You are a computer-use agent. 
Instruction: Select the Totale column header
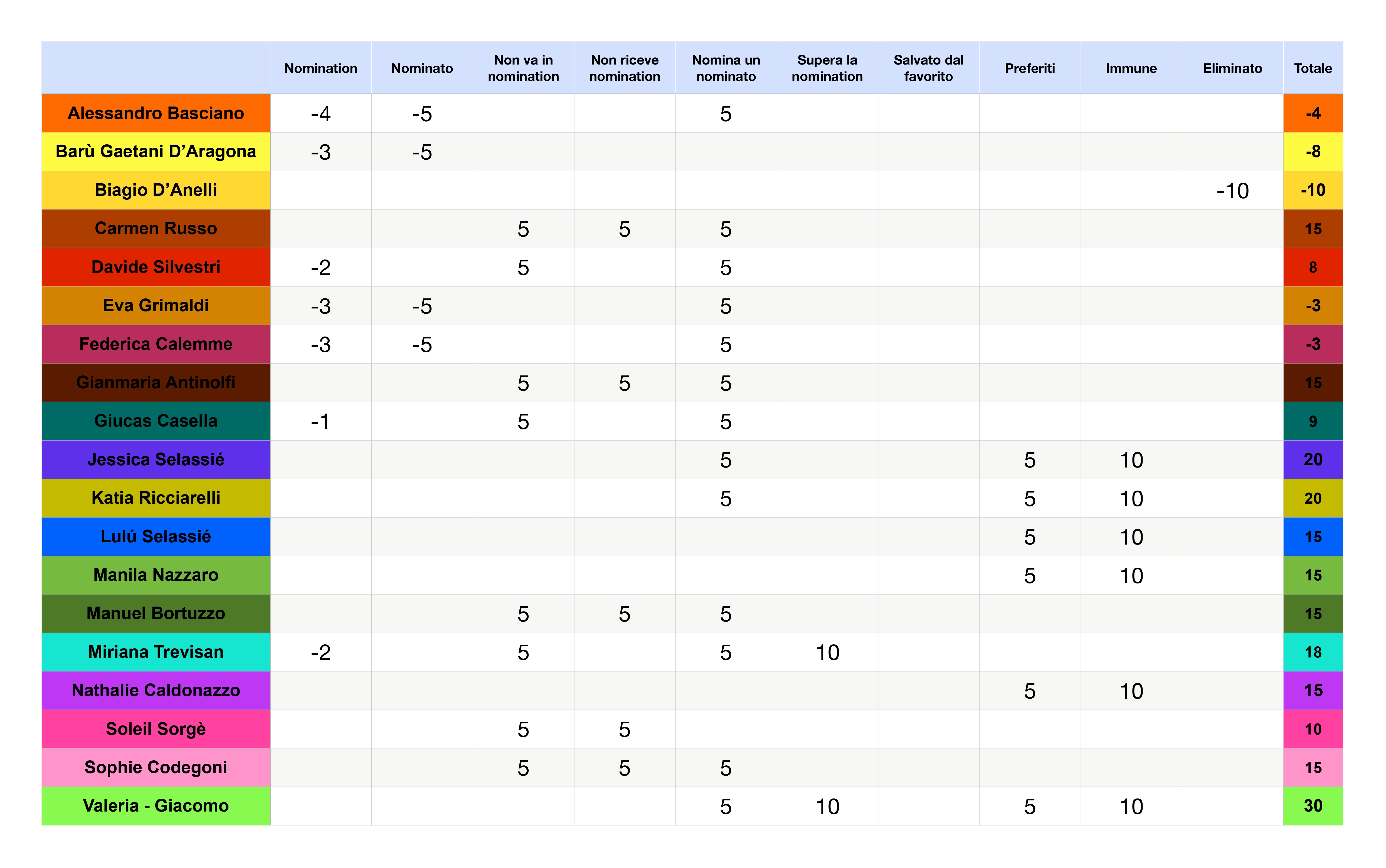click(x=1313, y=68)
